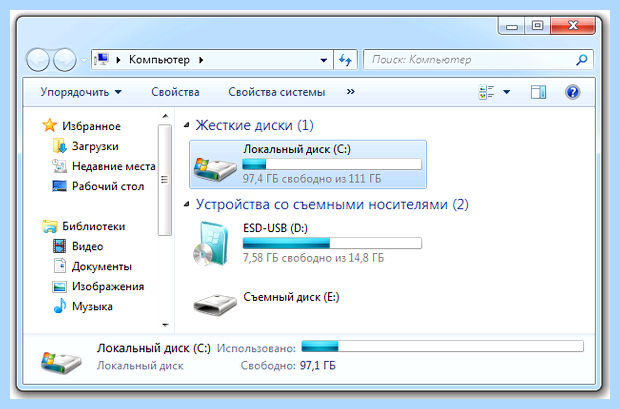Click the computer icon in the address bar

101,60
